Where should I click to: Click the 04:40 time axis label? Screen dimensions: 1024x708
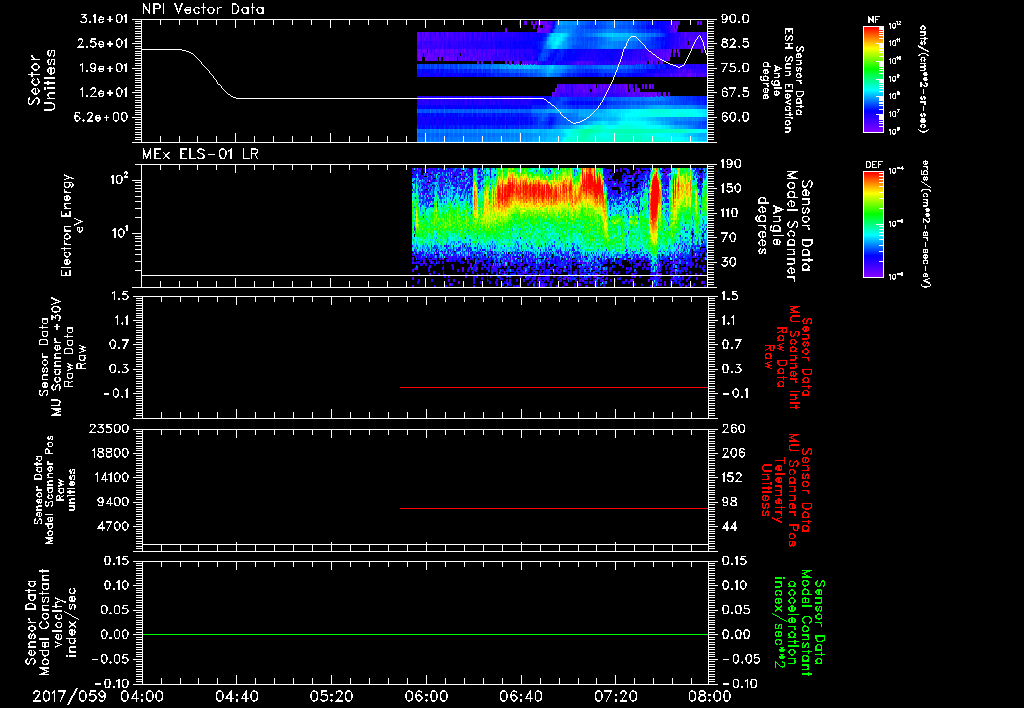236,696
